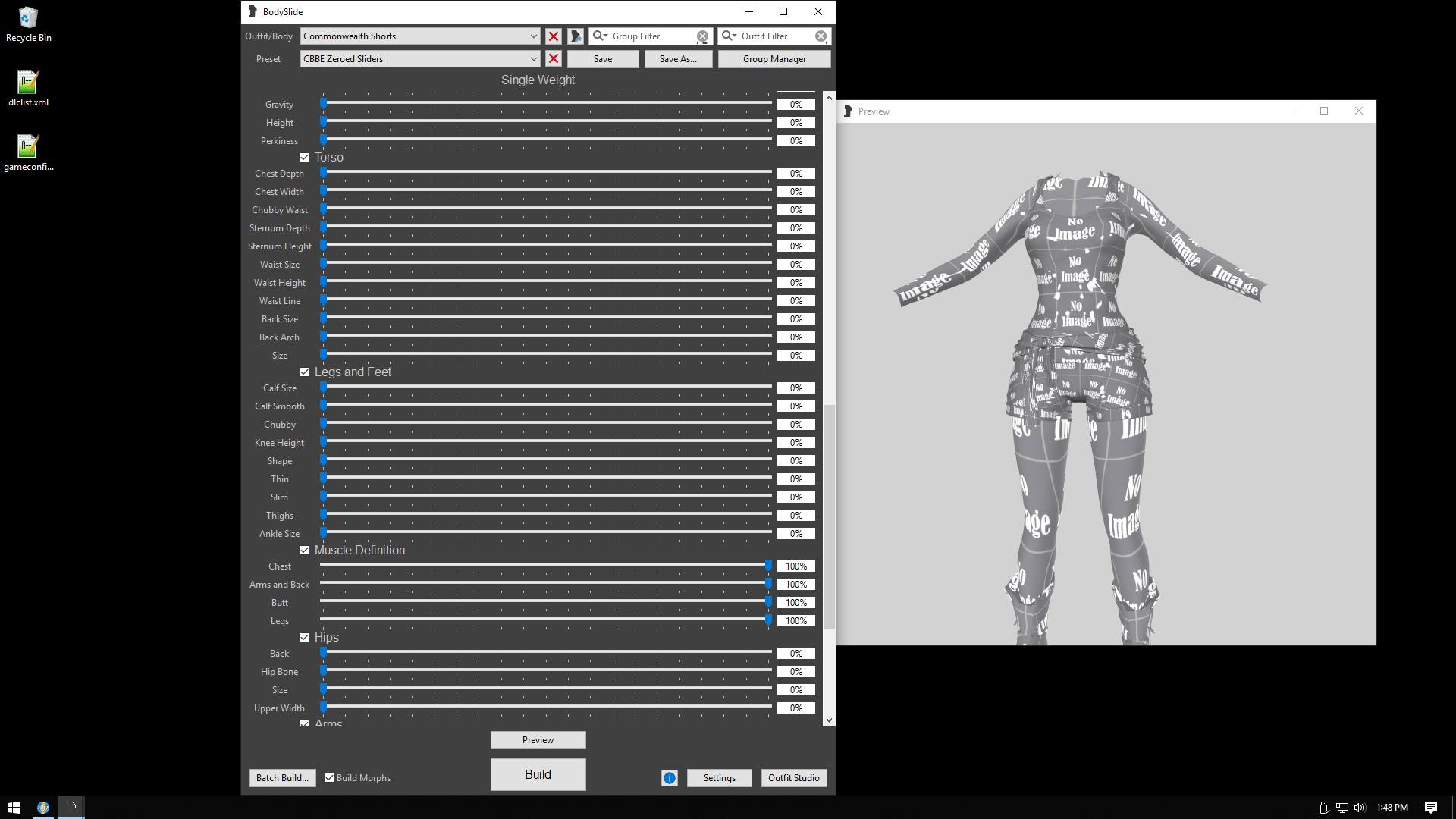Image resolution: width=1456 pixels, height=819 pixels.
Task: Toggle the Legs and Feet checkbox
Action: click(305, 372)
